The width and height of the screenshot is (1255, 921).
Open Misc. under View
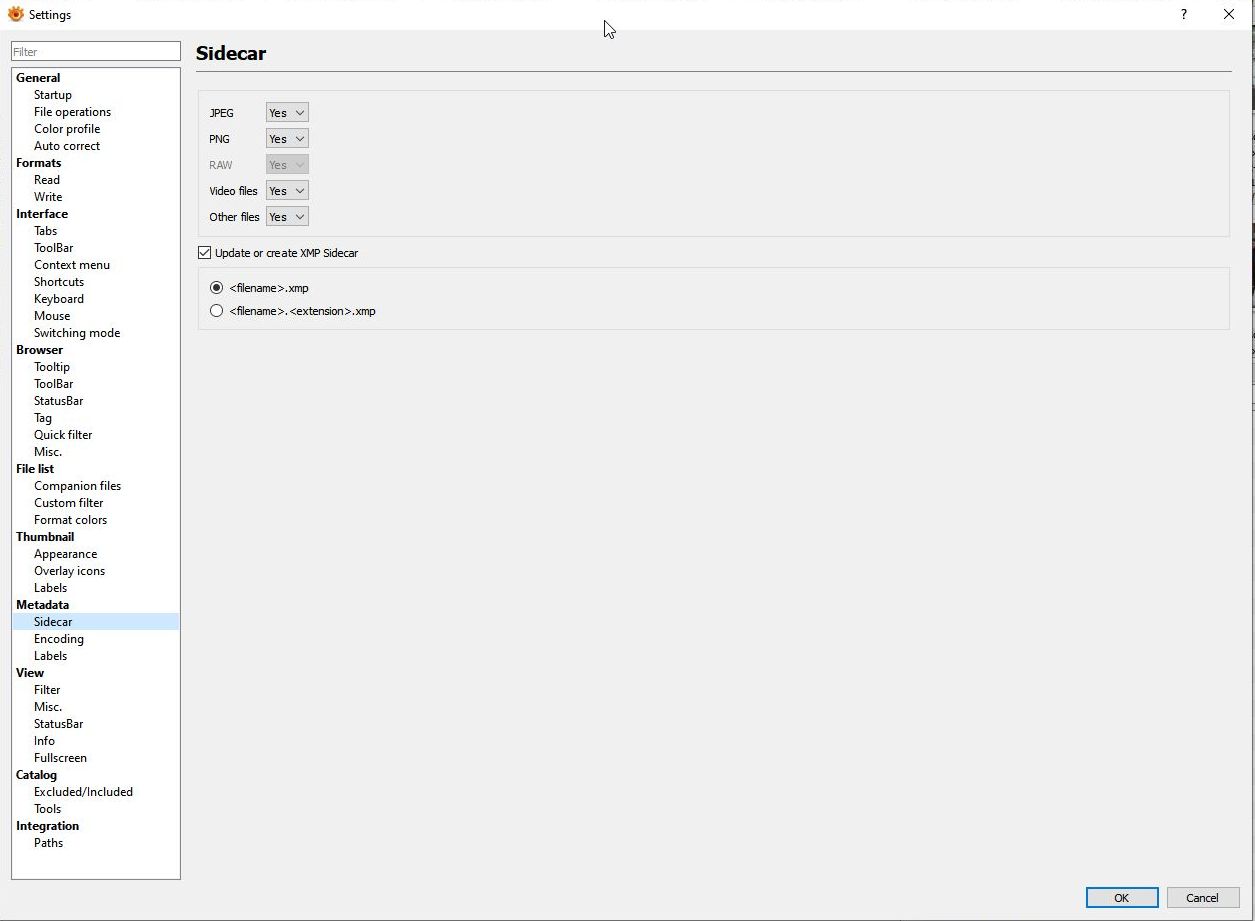[48, 707]
